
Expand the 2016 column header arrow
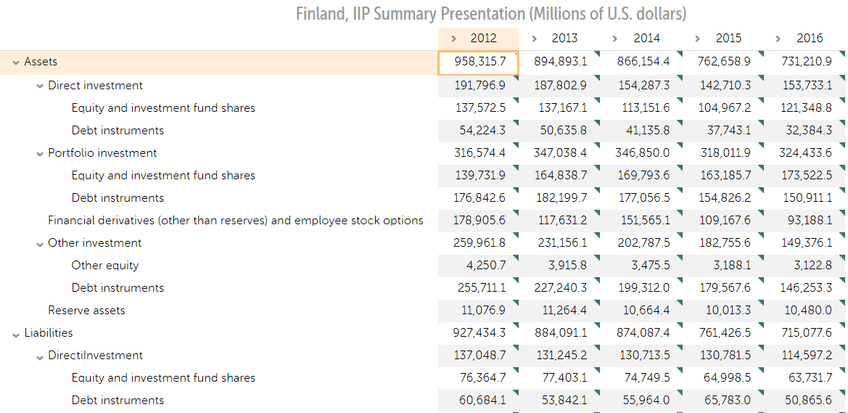tap(780, 38)
